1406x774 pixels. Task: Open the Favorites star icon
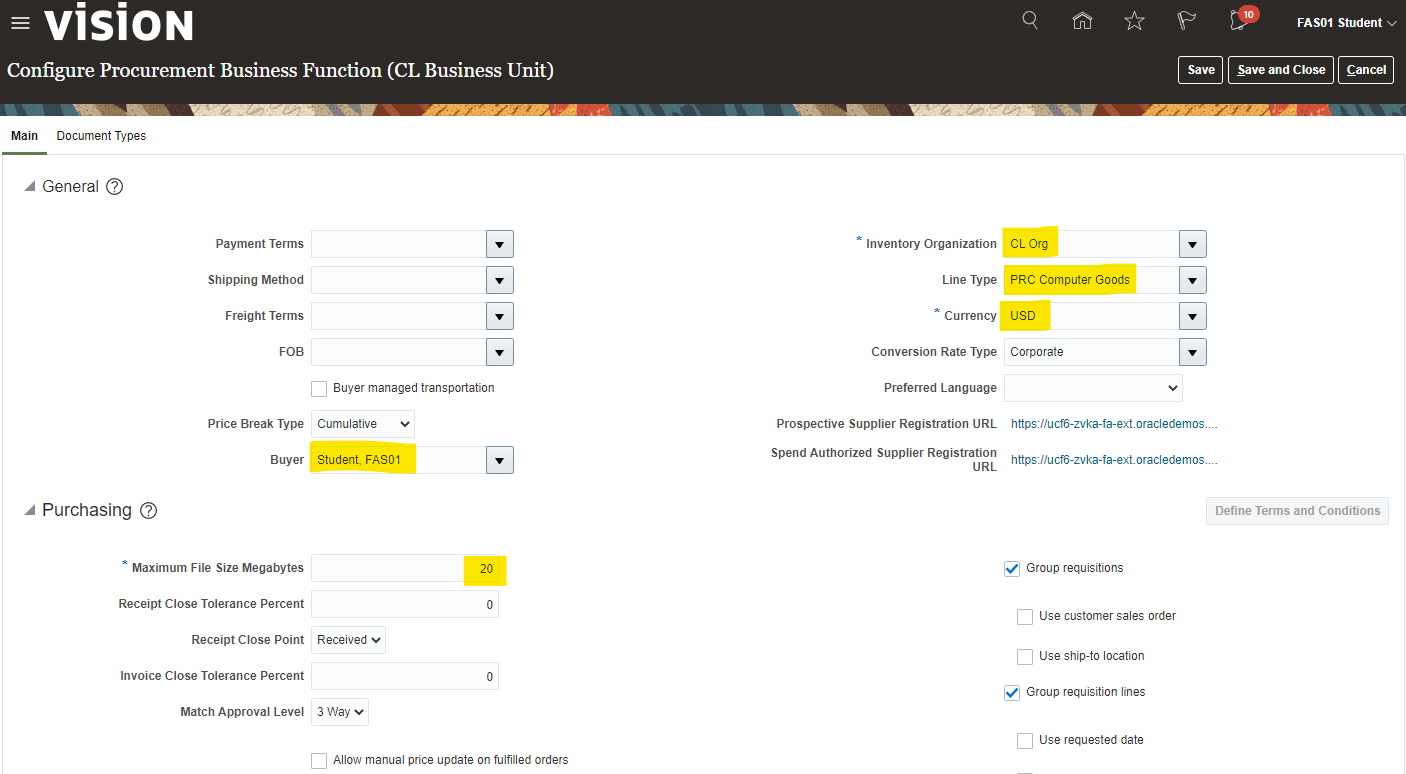click(x=1134, y=21)
